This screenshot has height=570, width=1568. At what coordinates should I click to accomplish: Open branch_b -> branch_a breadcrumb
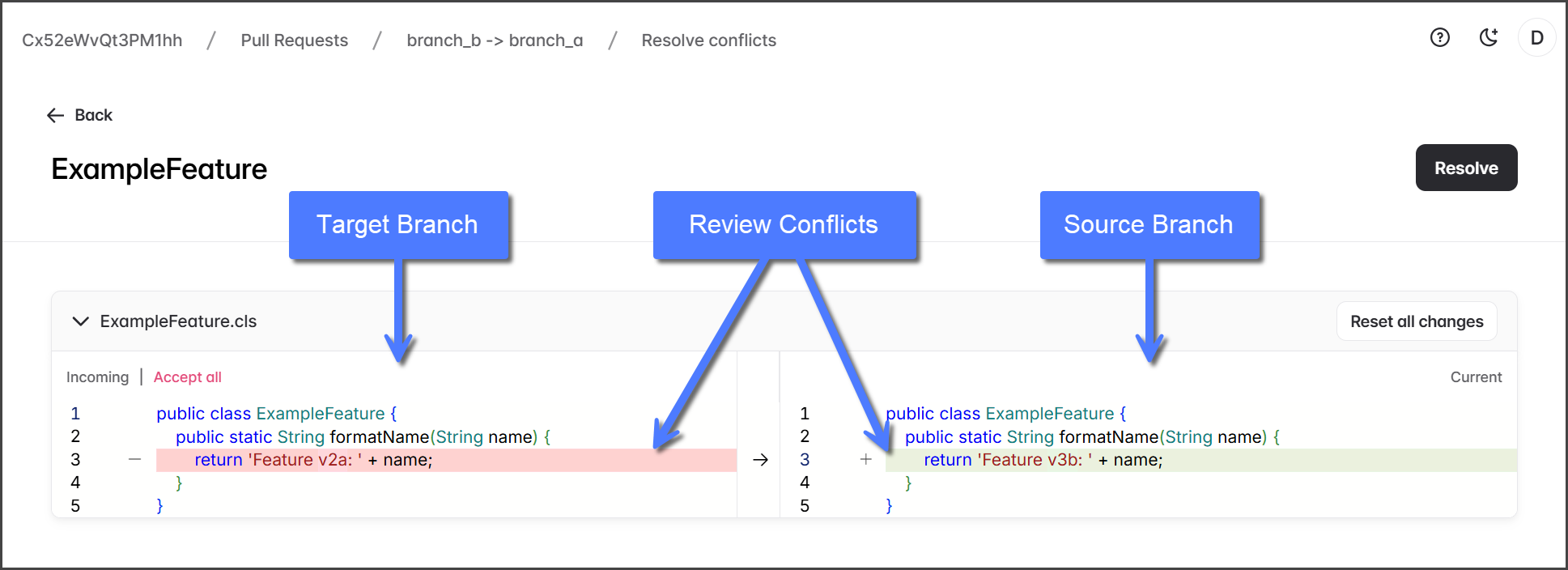tap(494, 40)
